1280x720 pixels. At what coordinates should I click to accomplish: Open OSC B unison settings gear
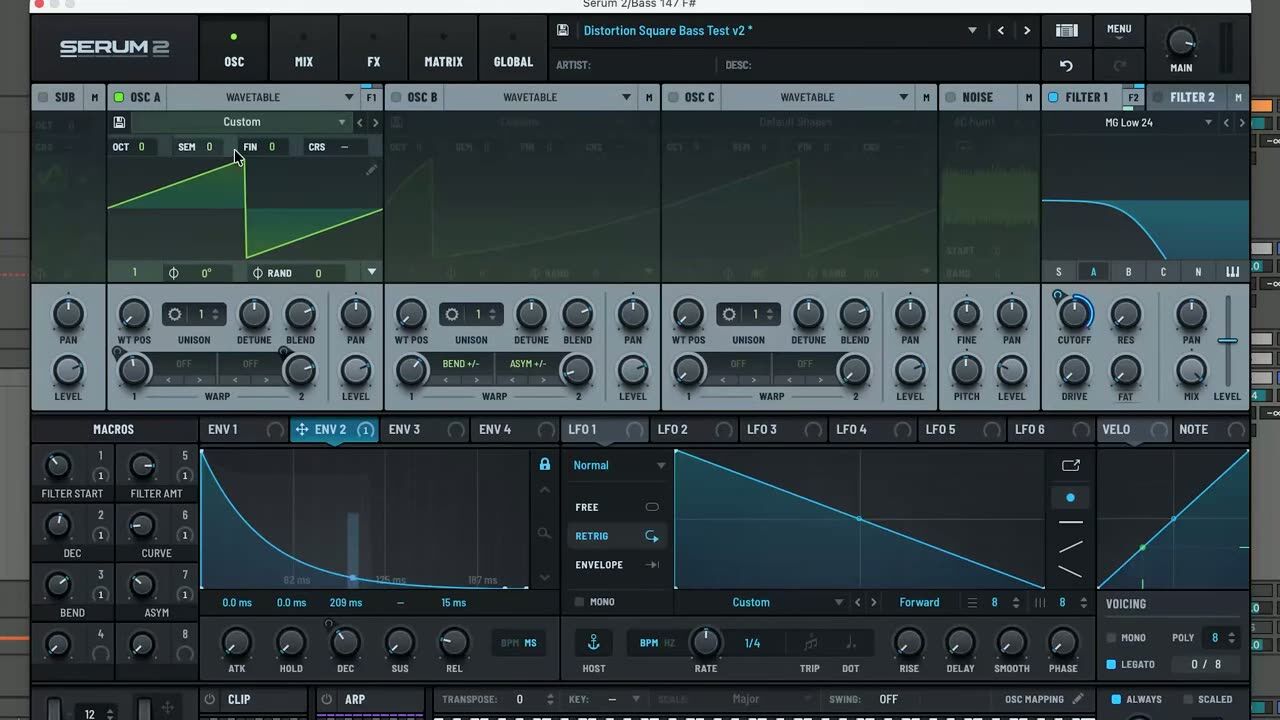tap(452, 314)
